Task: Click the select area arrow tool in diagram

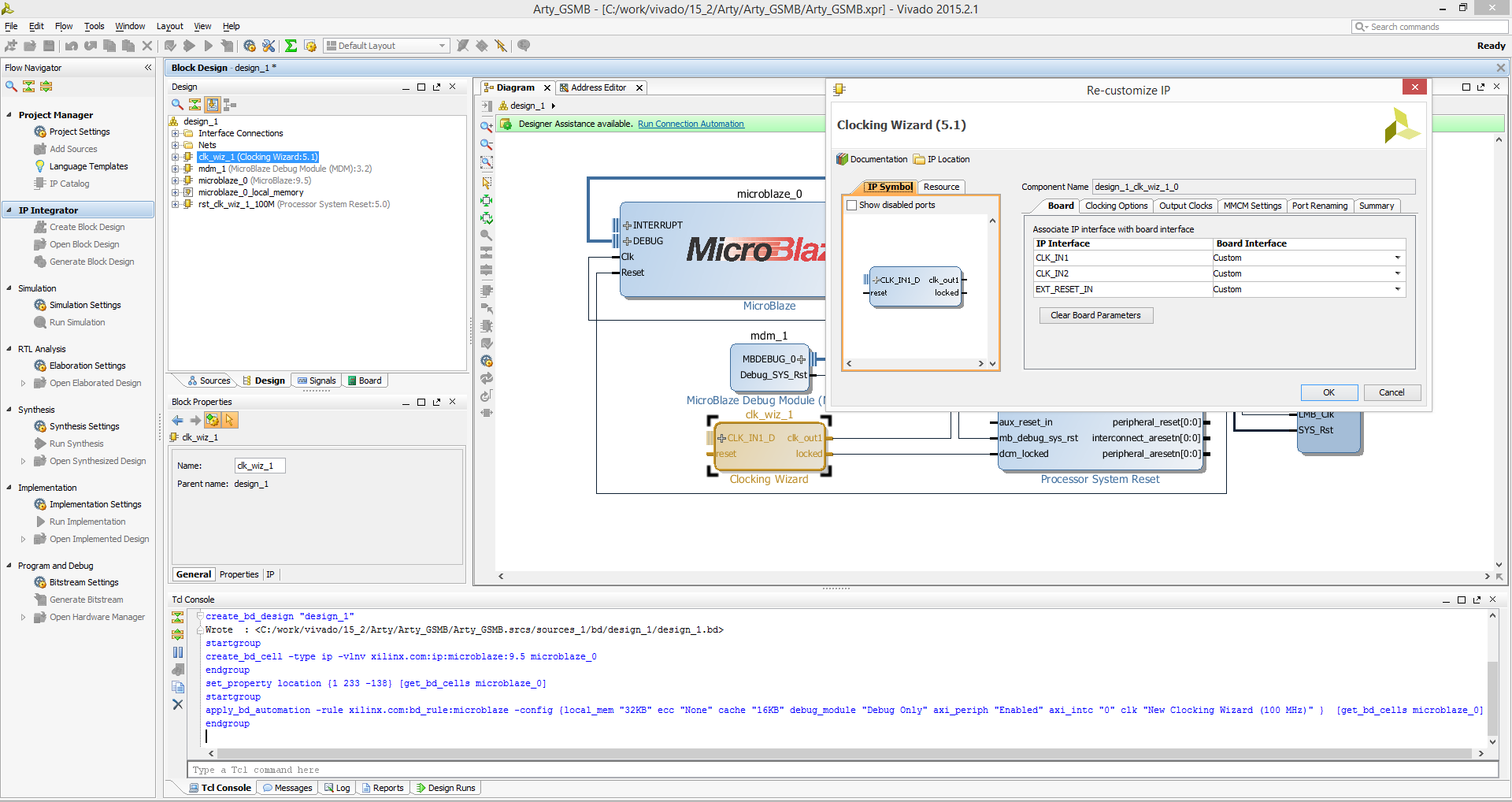Action: click(x=487, y=182)
